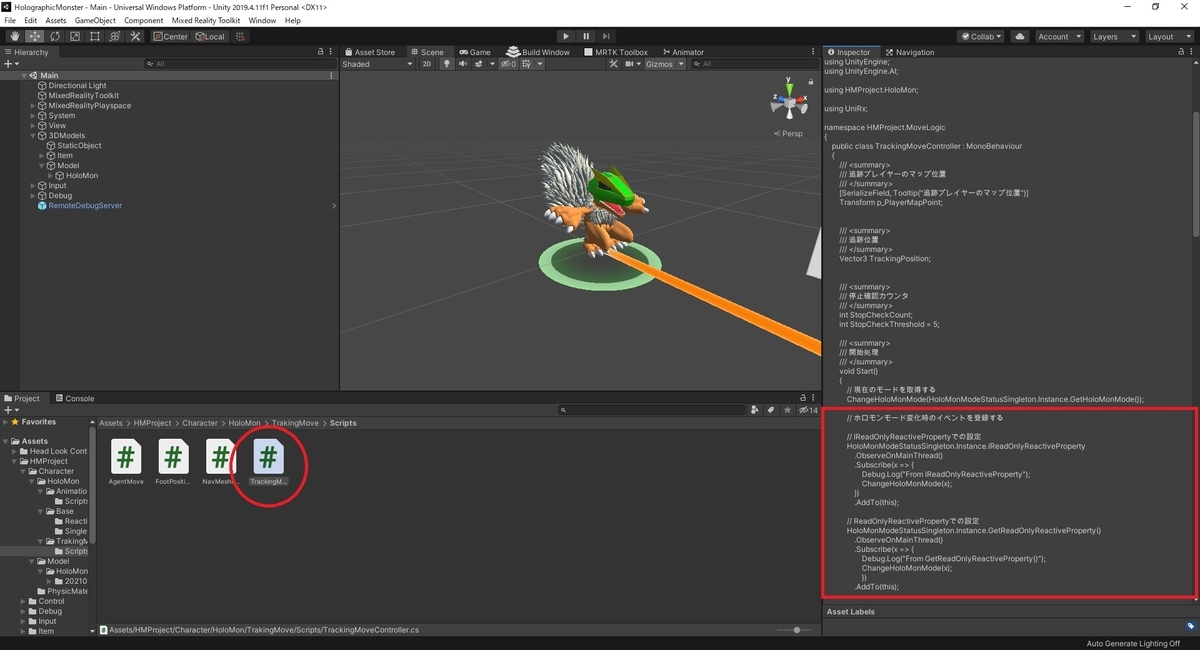This screenshot has width=1200, height=650.
Task: Open scene camera settings icon
Action: point(632,64)
